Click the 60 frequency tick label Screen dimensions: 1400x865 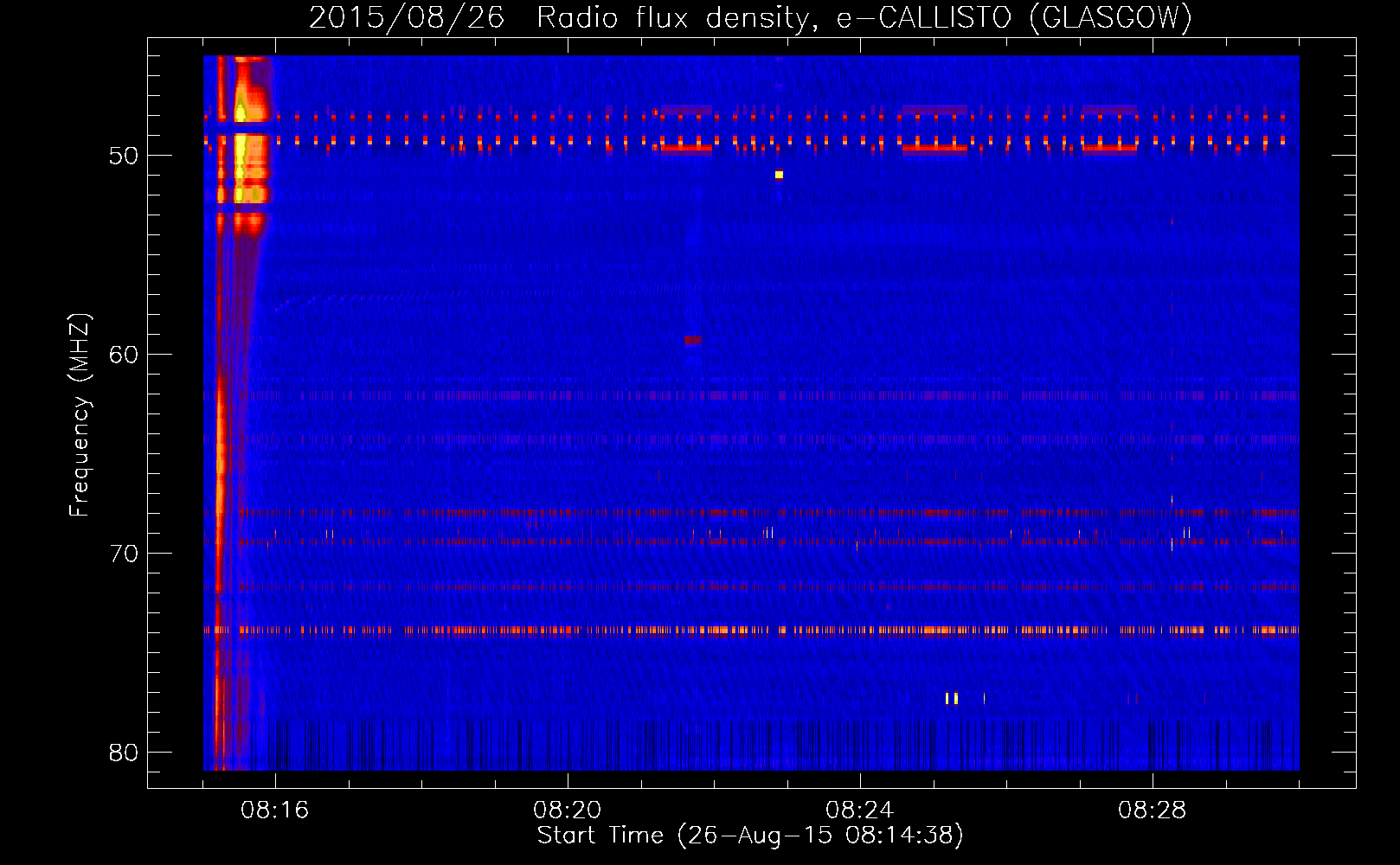[x=124, y=356]
